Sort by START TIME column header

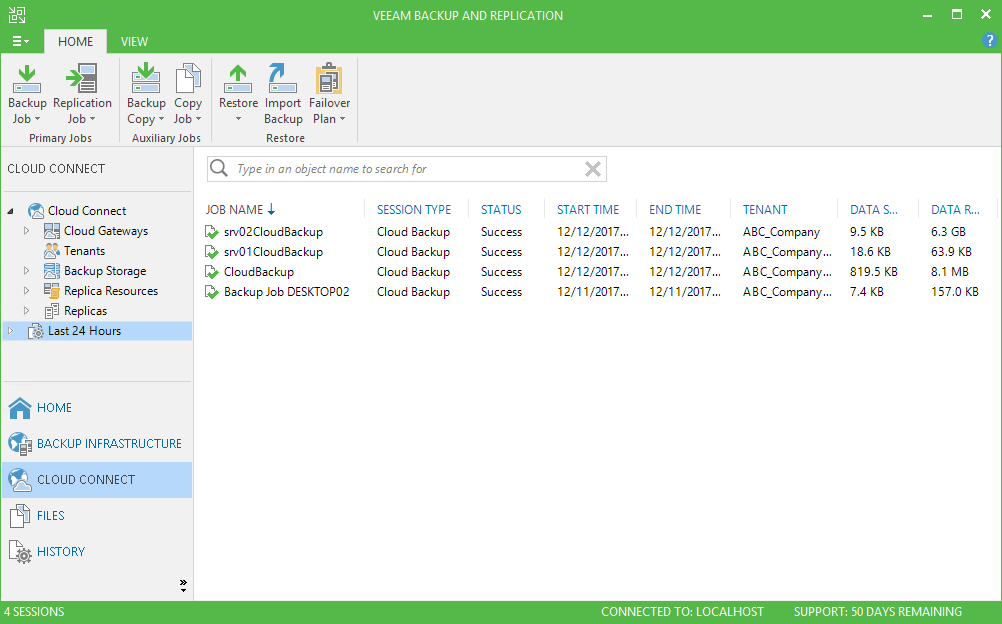590,210
